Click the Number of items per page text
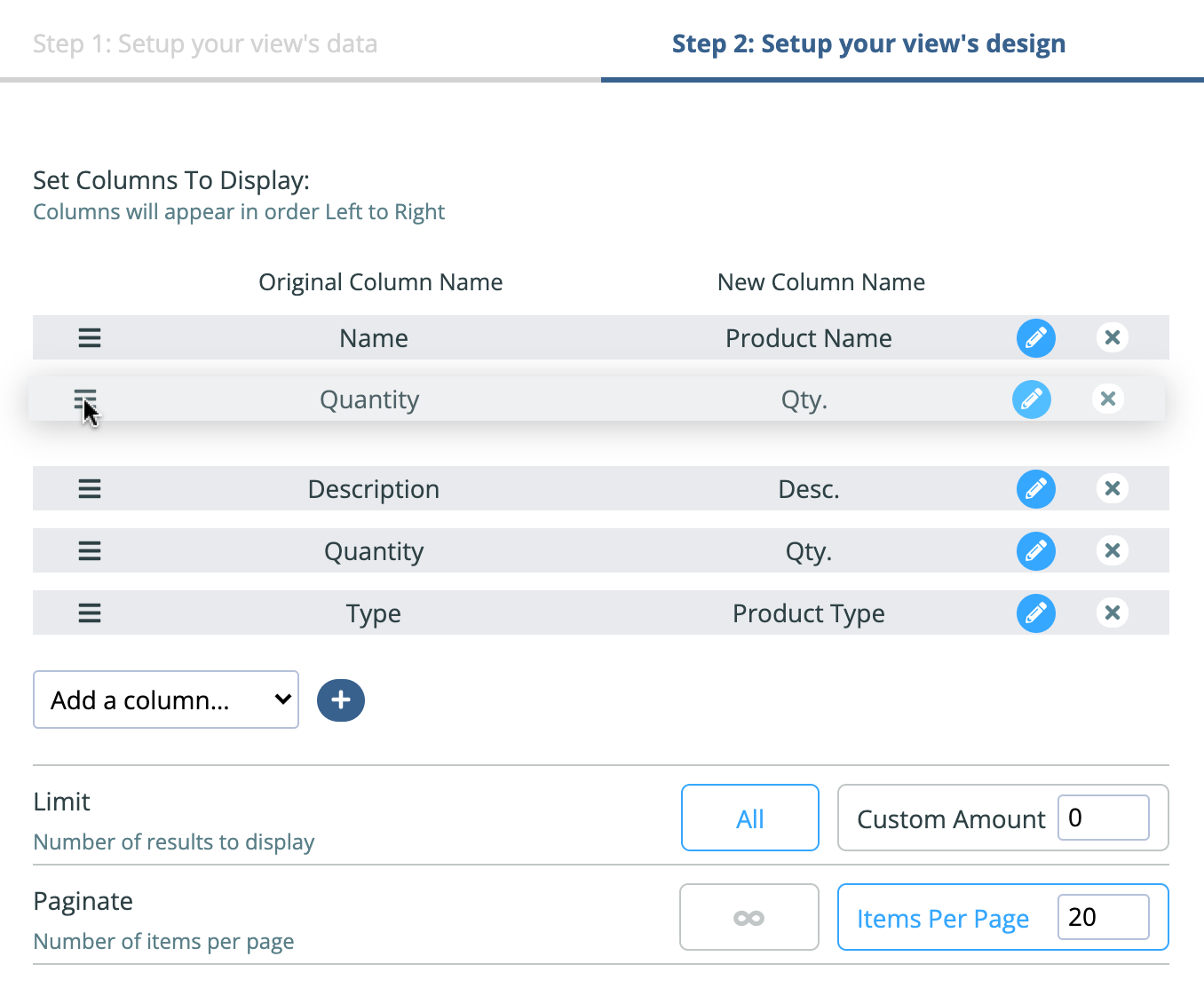 [163, 941]
